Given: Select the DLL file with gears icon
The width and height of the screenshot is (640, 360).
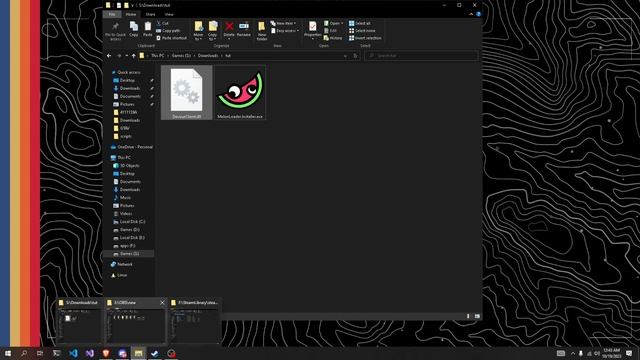Looking at the screenshot, I should pos(187,92).
